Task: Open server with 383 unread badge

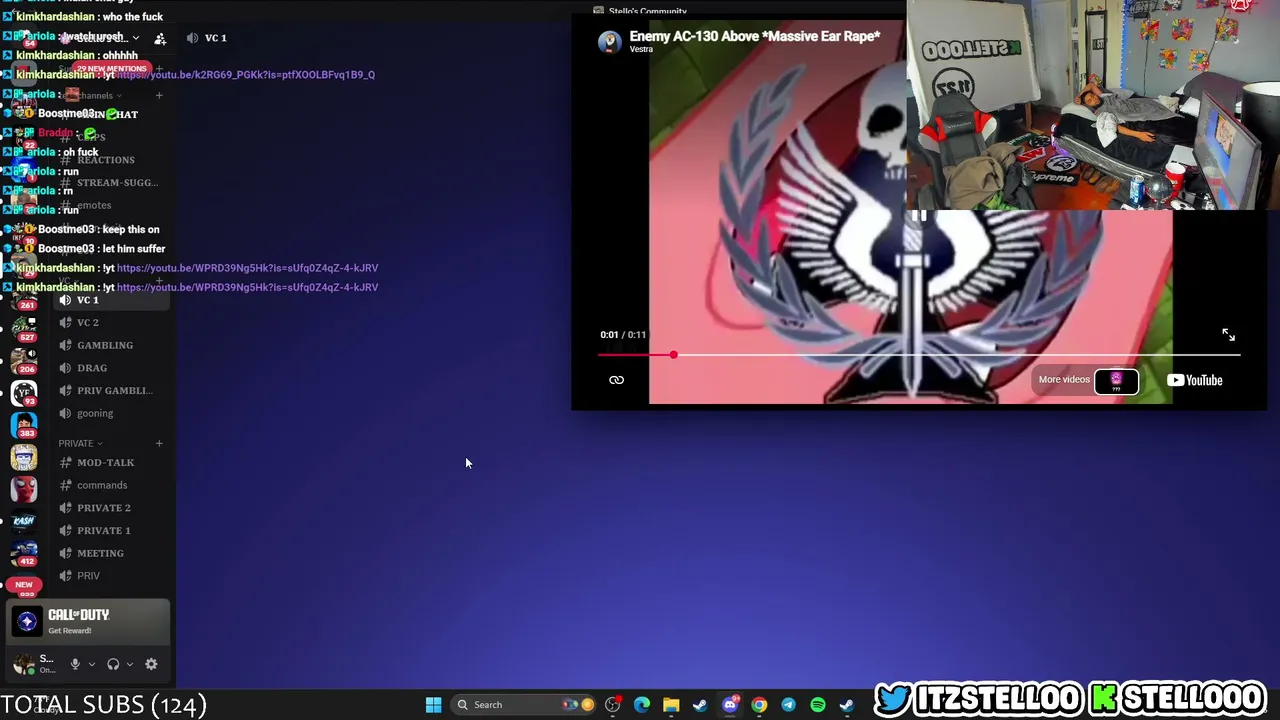Action: [24, 425]
